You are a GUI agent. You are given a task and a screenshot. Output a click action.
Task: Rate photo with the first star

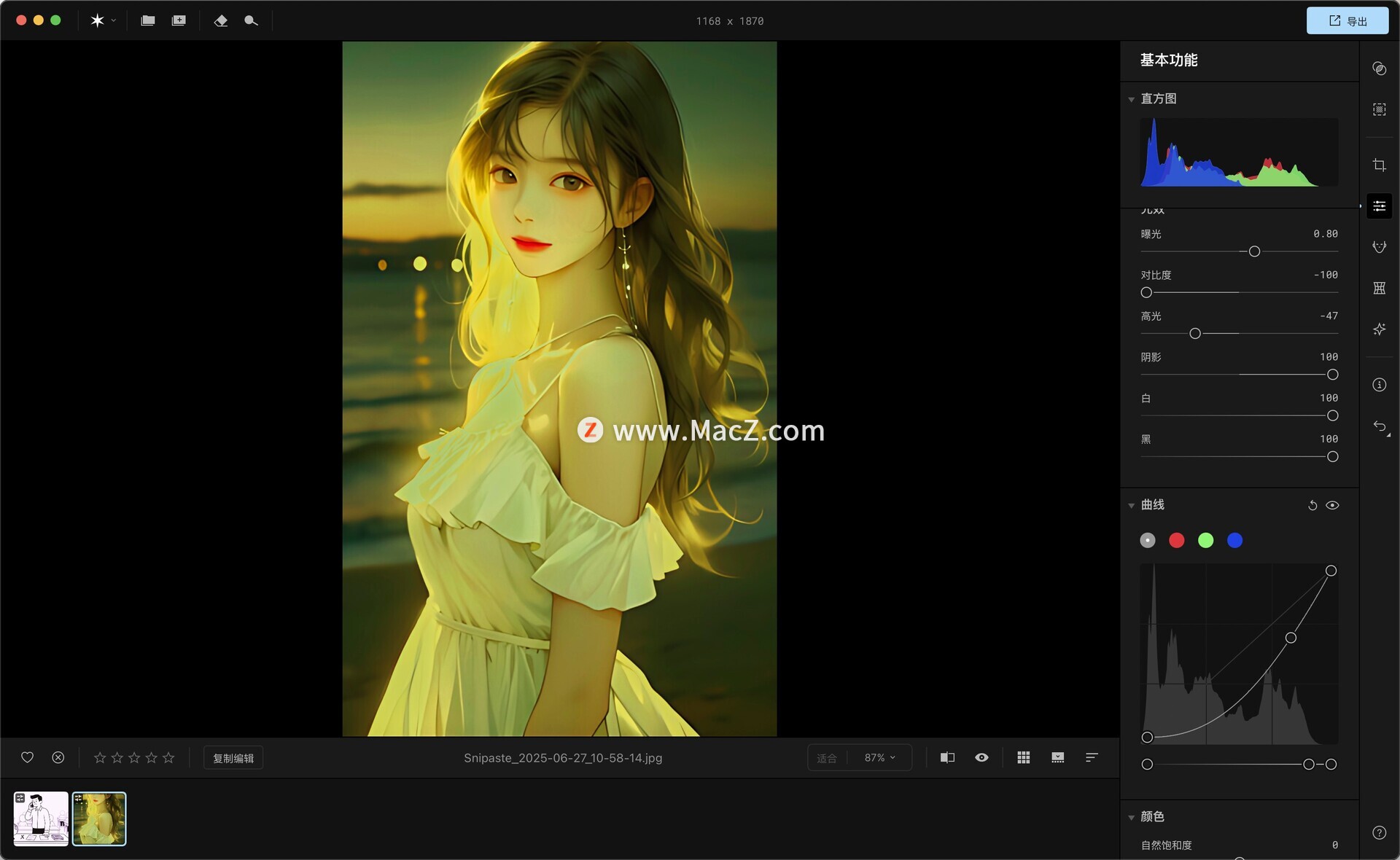(100, 757)
